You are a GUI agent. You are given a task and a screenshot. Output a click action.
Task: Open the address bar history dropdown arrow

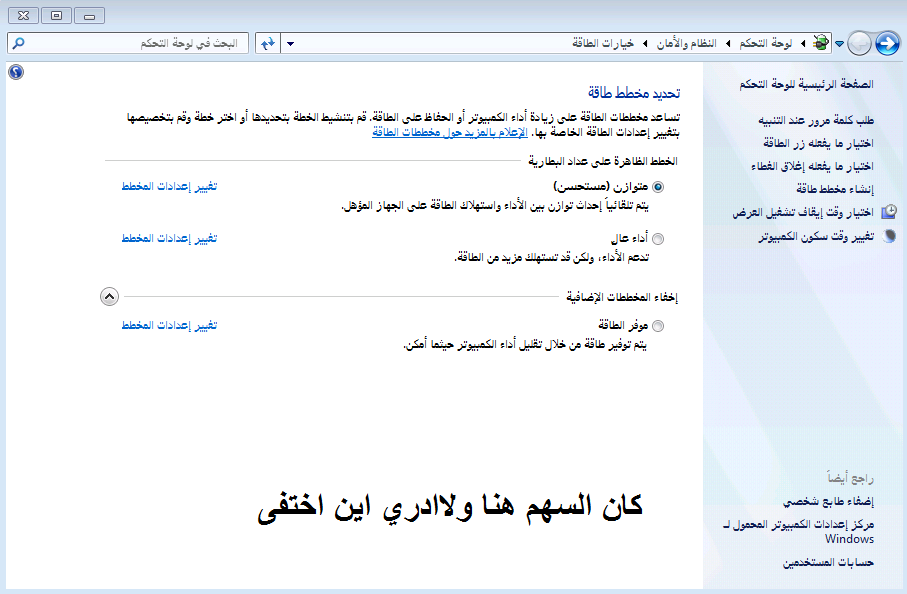click(290, 43)
